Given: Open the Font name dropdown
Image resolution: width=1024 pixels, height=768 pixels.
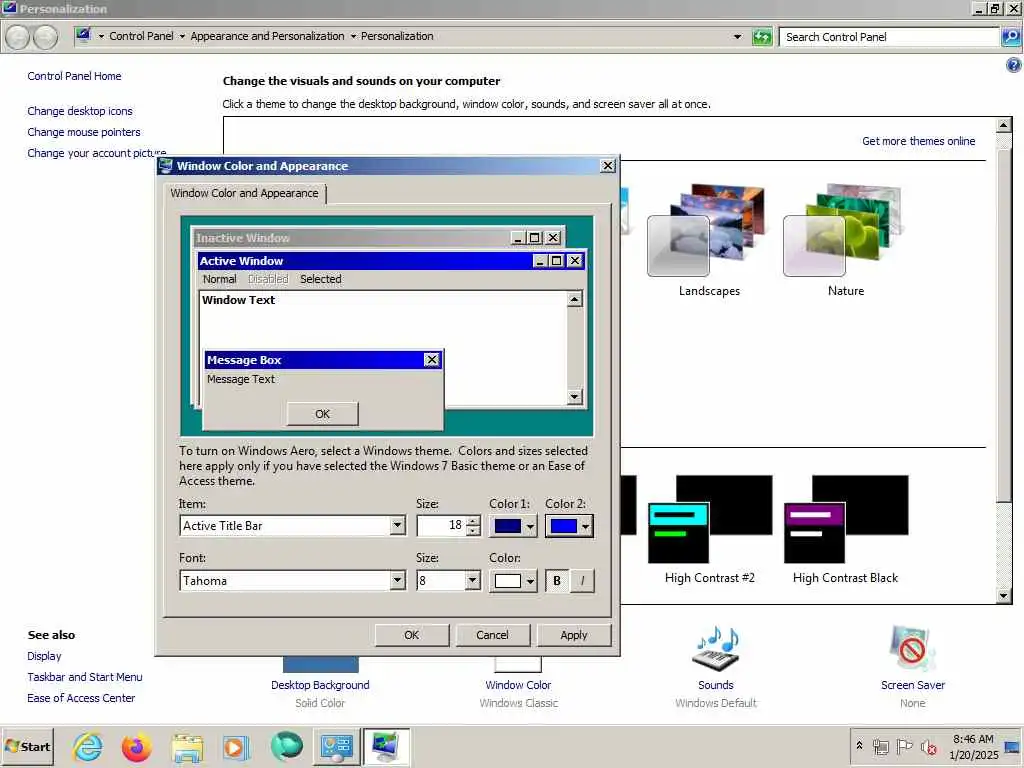Looking at the screenshot, I should tap(397, 581).
